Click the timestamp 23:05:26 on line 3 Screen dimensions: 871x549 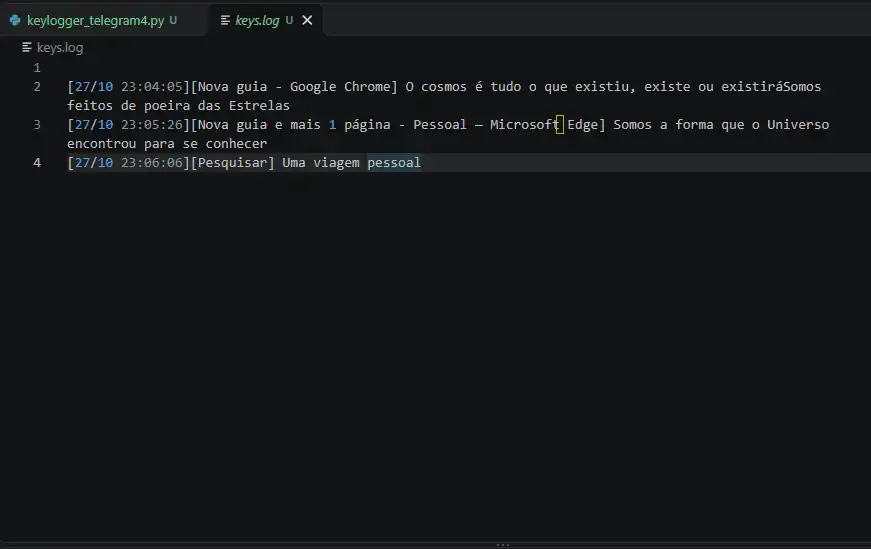pos(152,124)
